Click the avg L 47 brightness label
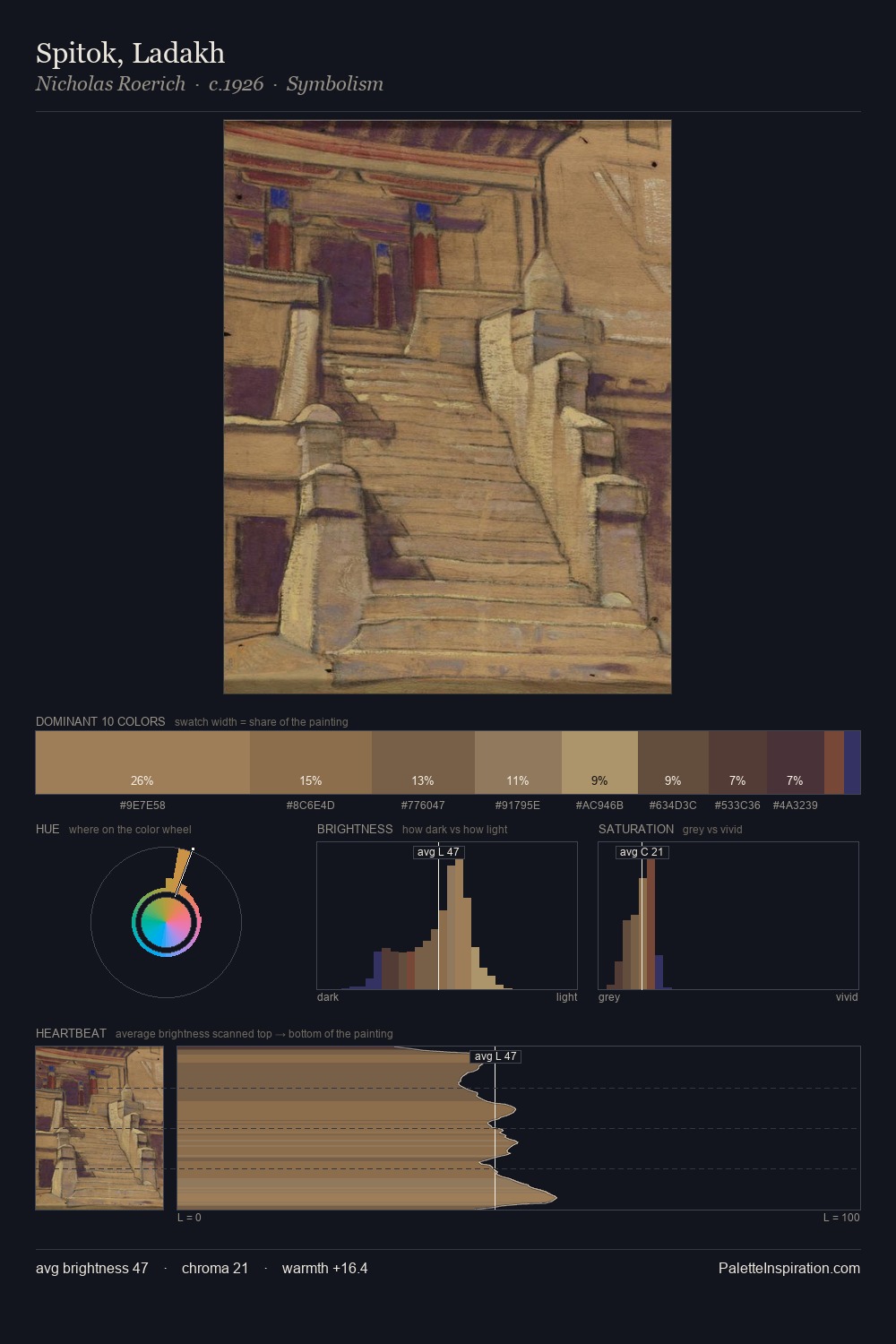The image size is (896, 1344). [438, 852]
